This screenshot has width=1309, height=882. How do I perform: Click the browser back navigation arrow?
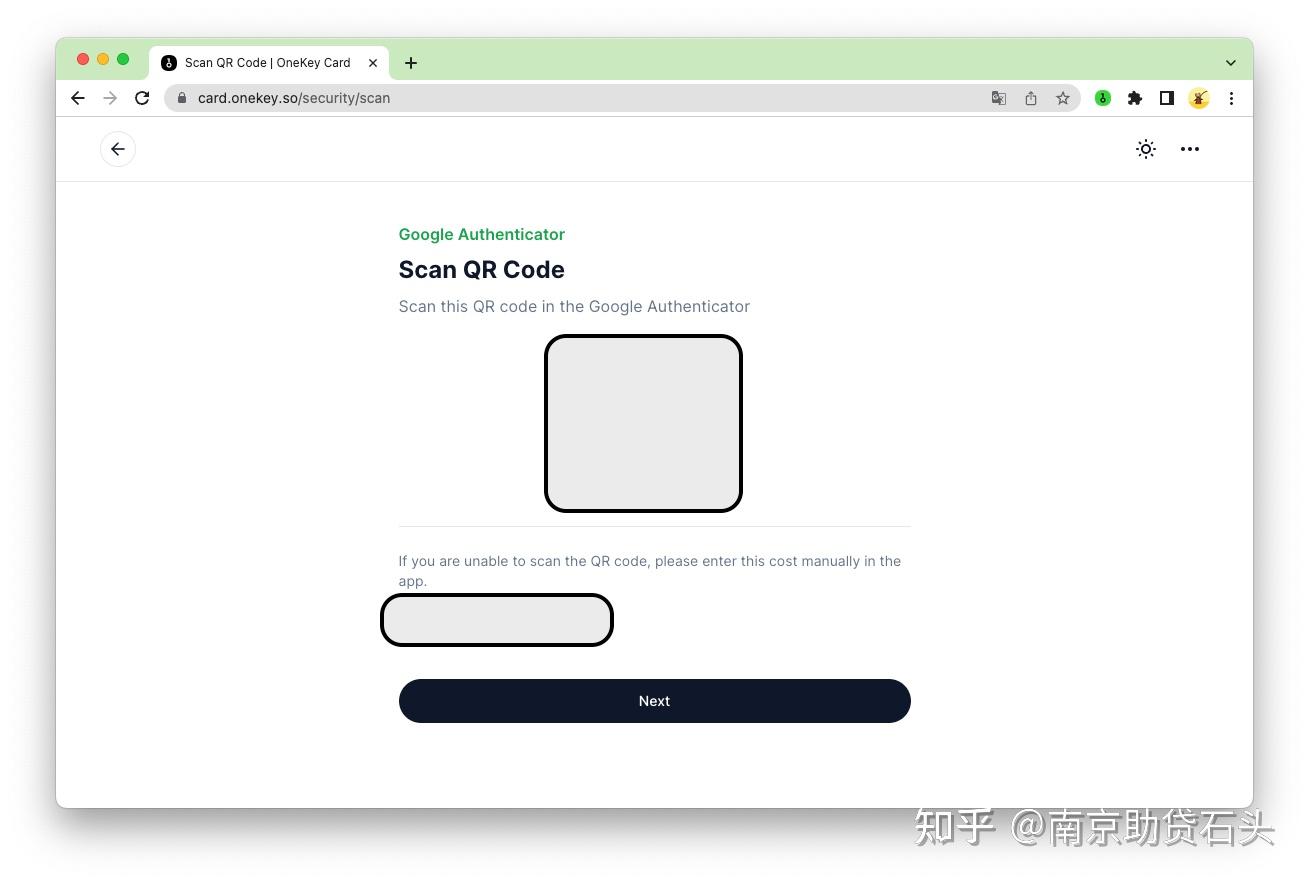coord(78,98)
